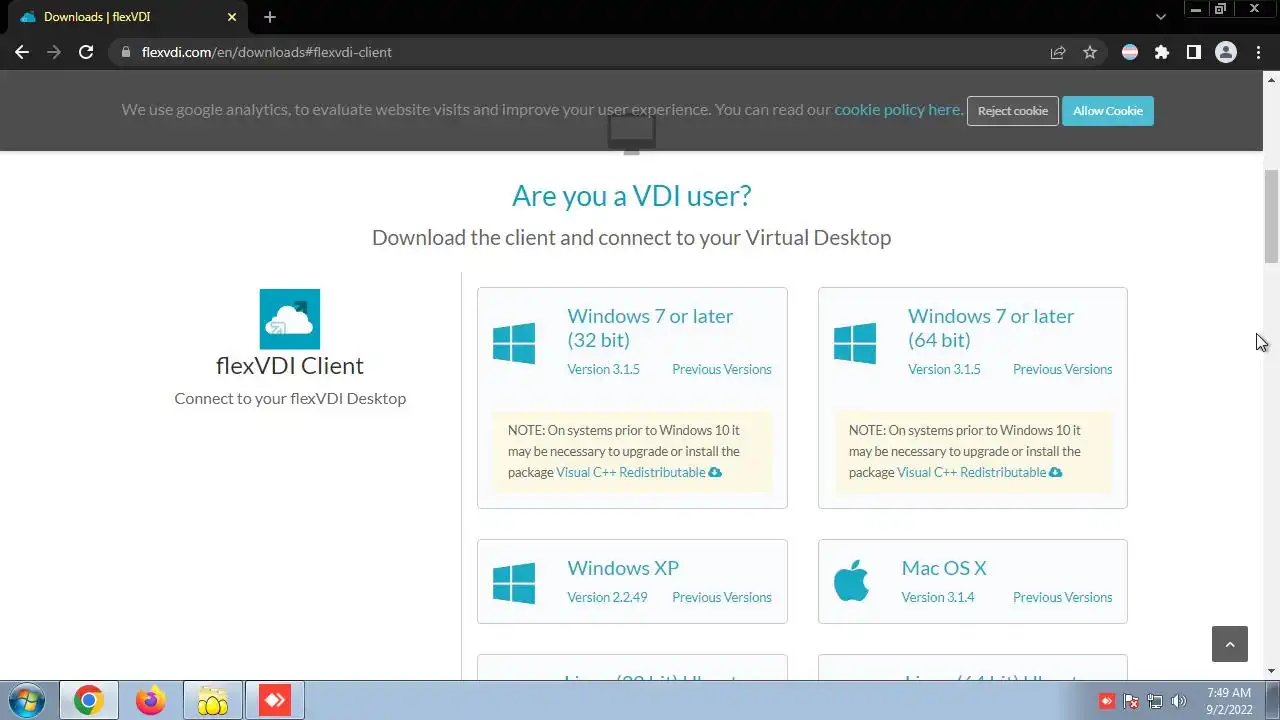Click the site lock icon in address bar
1280x720 pixels.
pyautogui.click(x=126, y=52)
